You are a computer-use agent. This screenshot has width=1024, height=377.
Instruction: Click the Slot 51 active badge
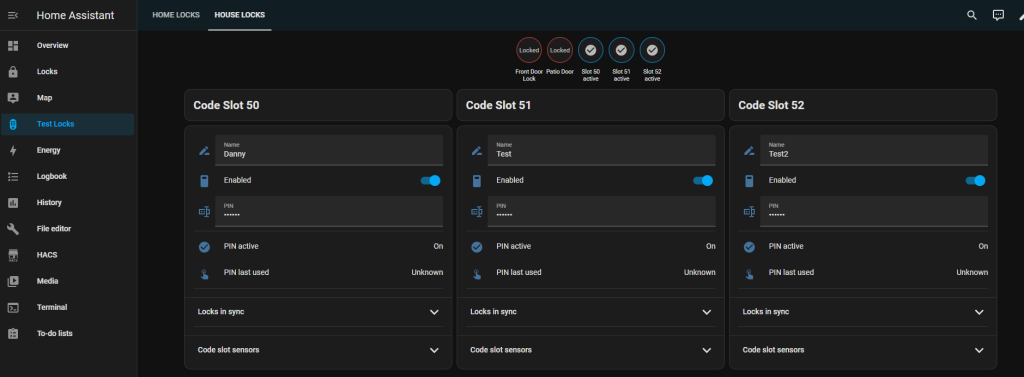pyautogui.click(x=621, y=50)
